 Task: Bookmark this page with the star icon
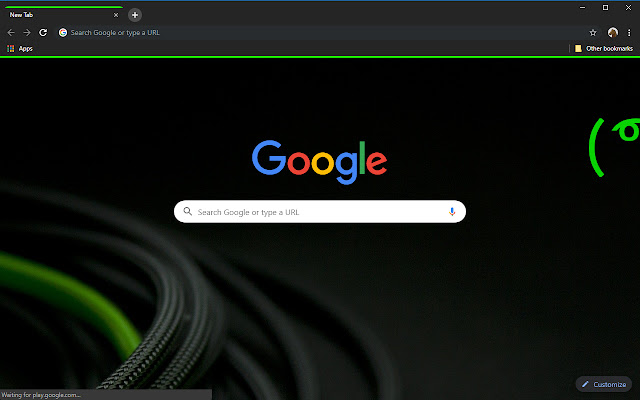coord(593,32)
